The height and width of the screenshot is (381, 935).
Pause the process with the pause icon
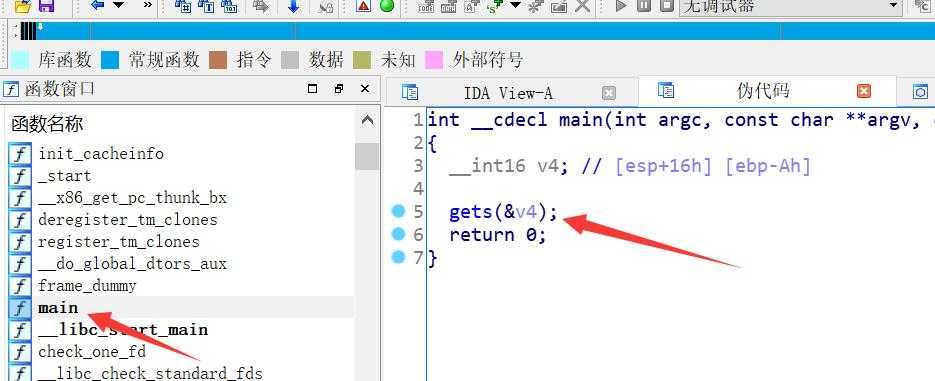643,6
